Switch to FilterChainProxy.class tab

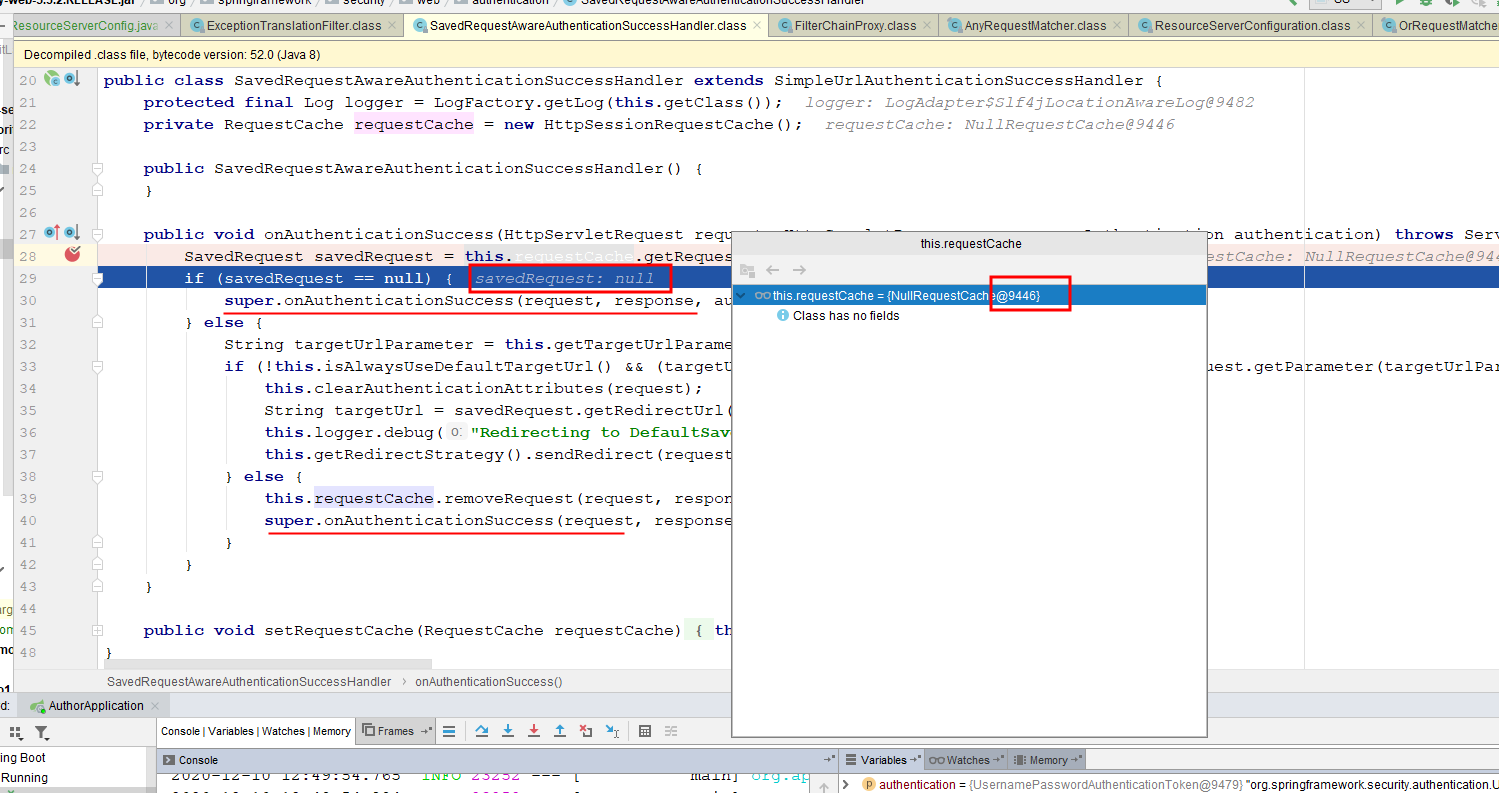(x=855, y=26)
